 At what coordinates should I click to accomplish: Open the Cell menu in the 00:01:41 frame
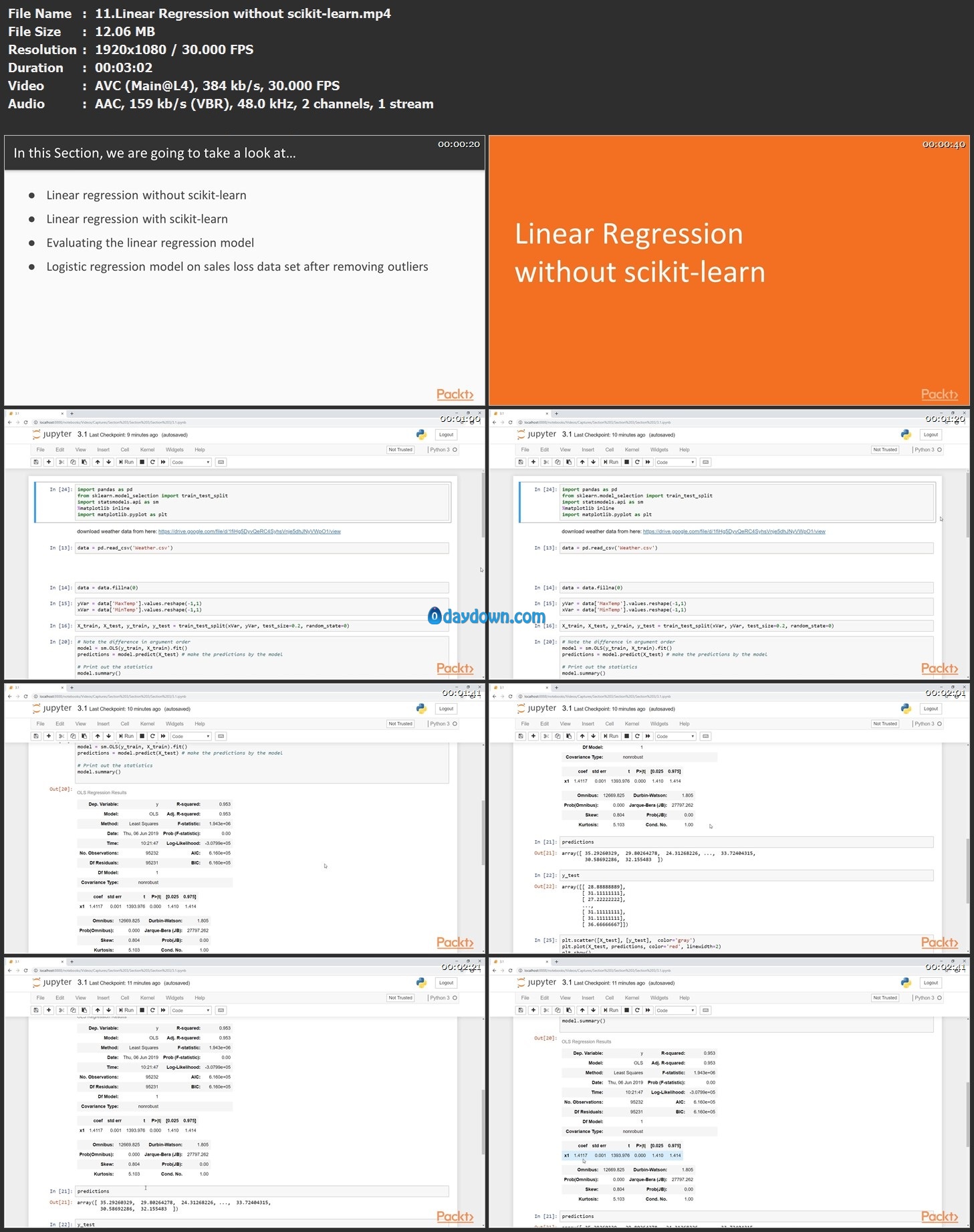click(125, 724)
